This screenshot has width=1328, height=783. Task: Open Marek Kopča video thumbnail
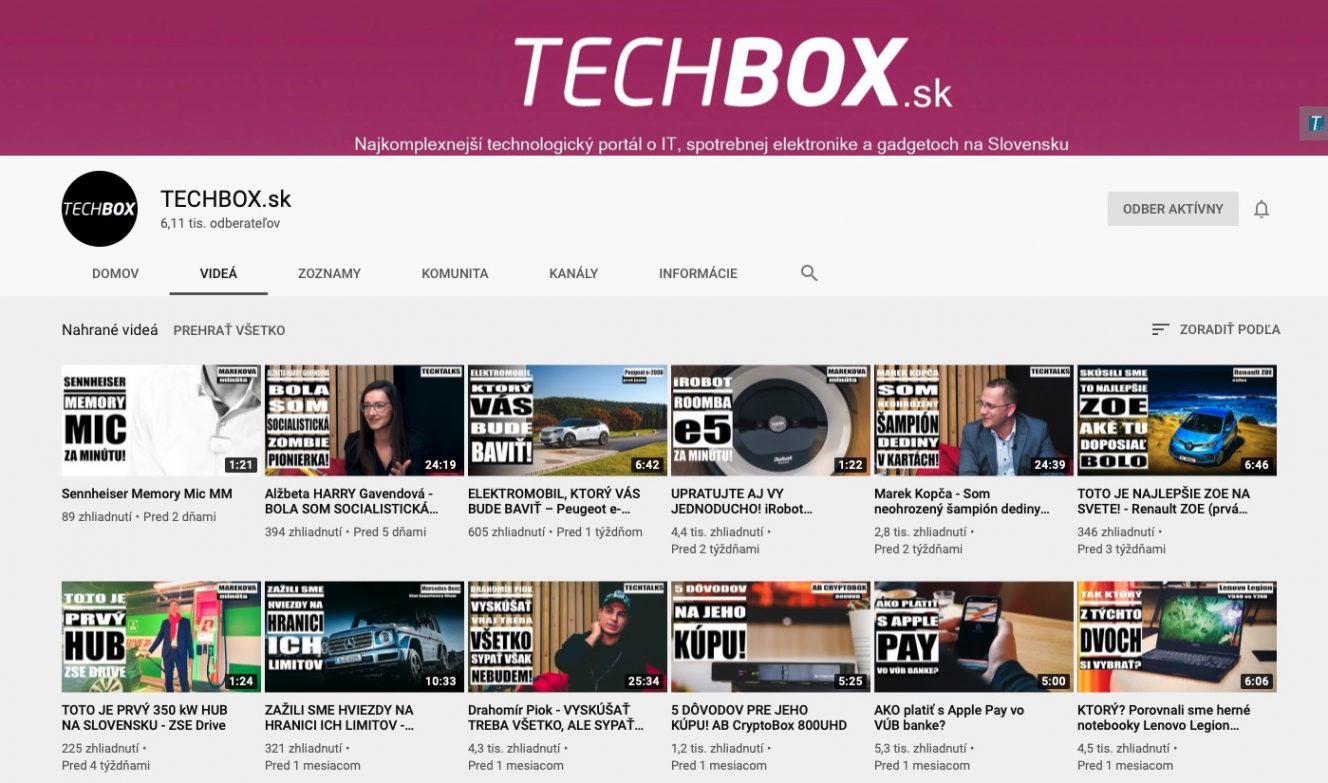[x=973, y=420]
